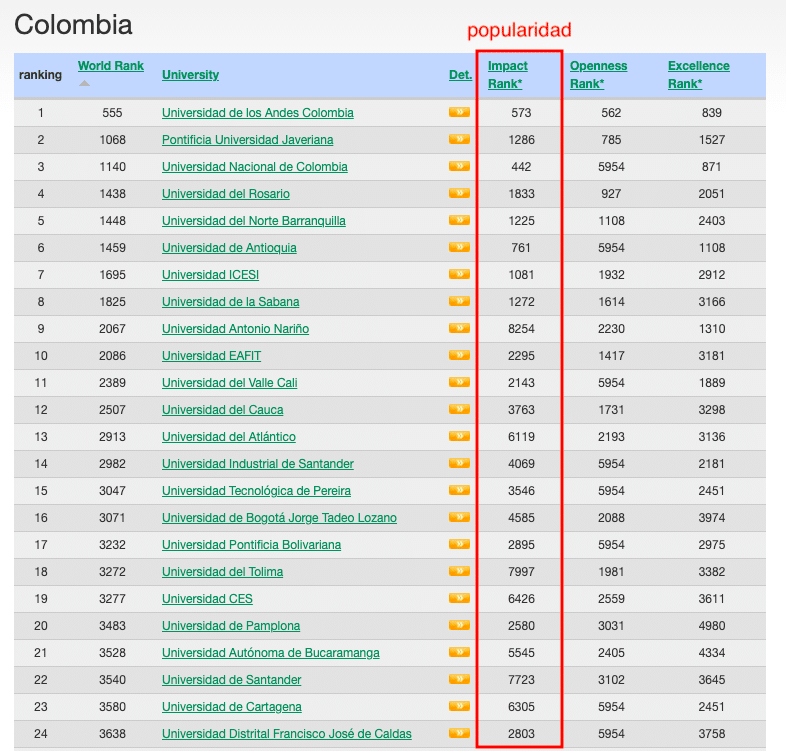786x751 pixels.
Task: Open Universidad de Antioquia link
Action: click(229, 248)
